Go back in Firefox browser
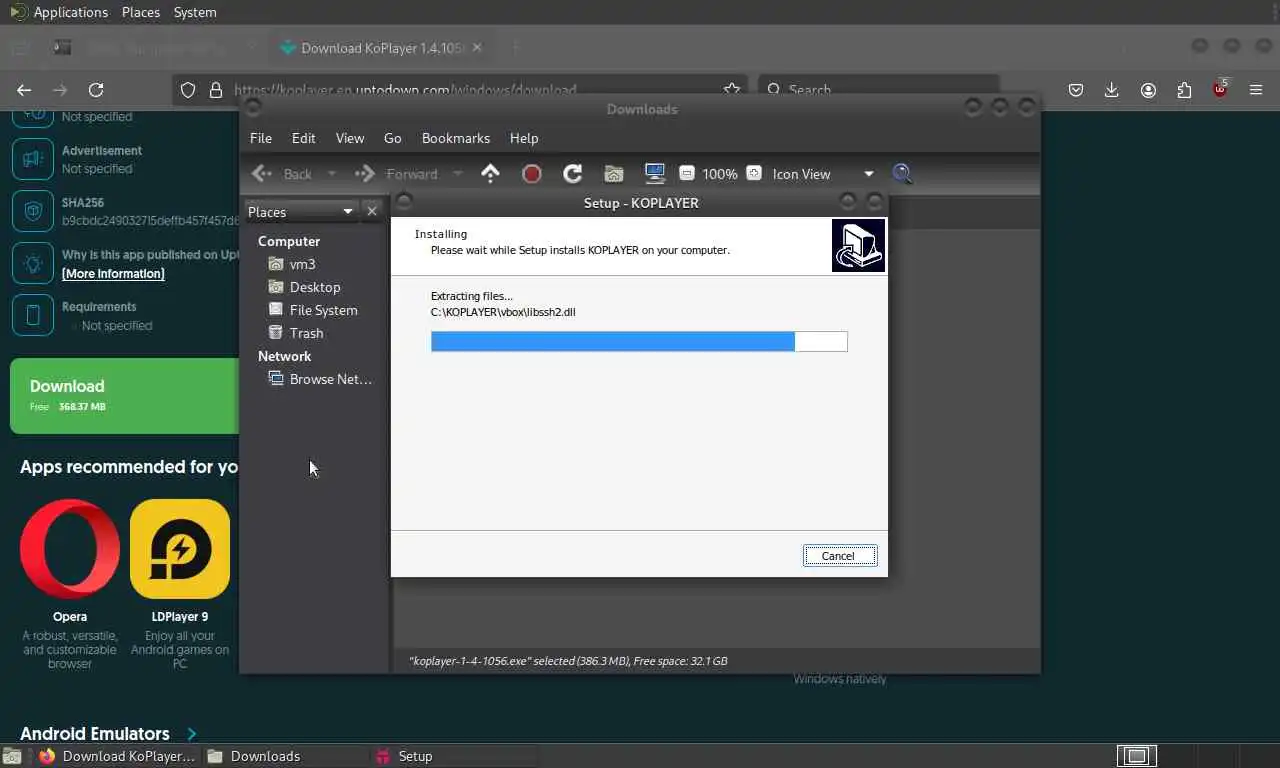This screenshot has width=1280, height=768. click(24, 90)
